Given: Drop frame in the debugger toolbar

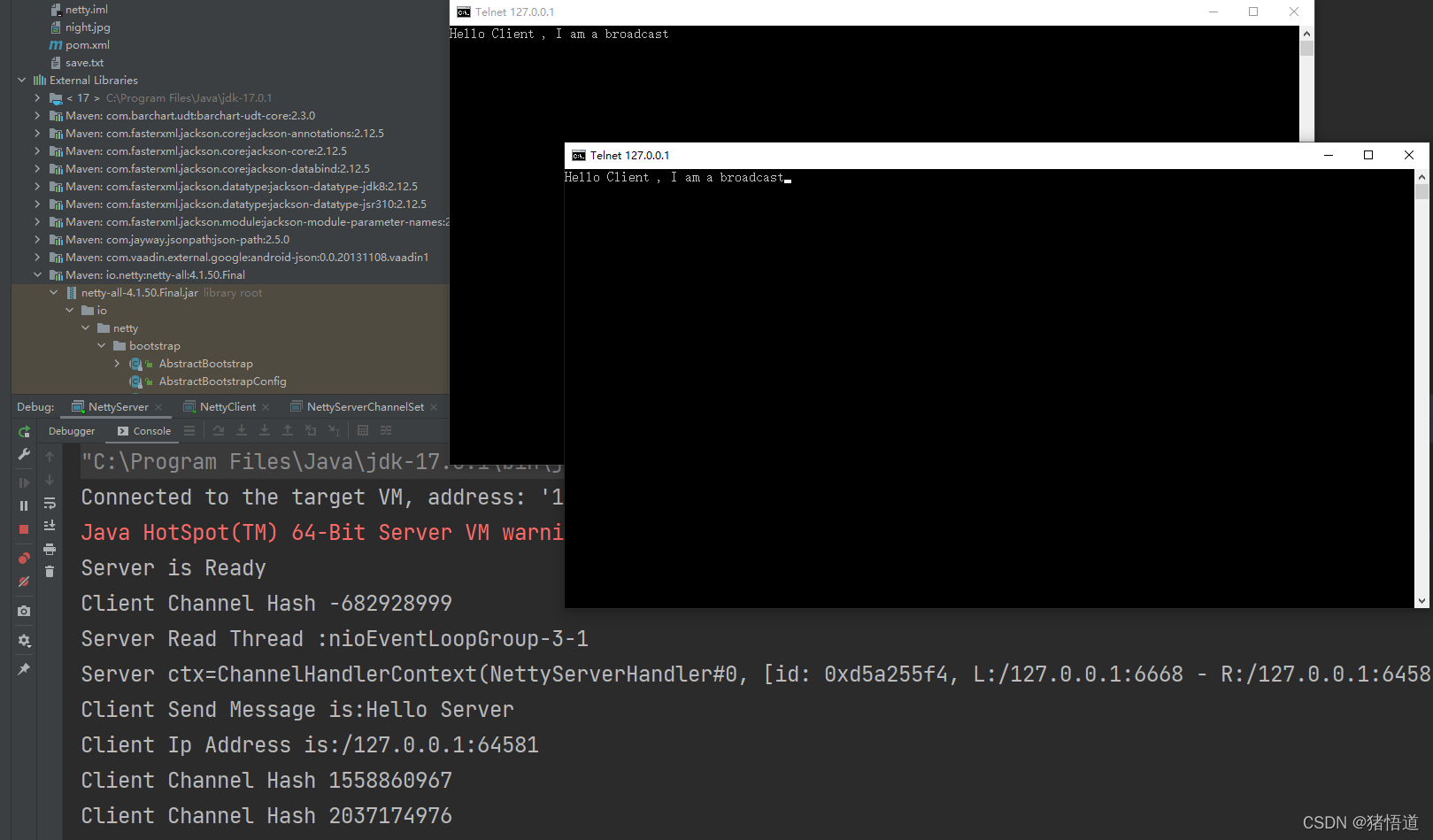Looking at the screenshot, I should [311, 430].
